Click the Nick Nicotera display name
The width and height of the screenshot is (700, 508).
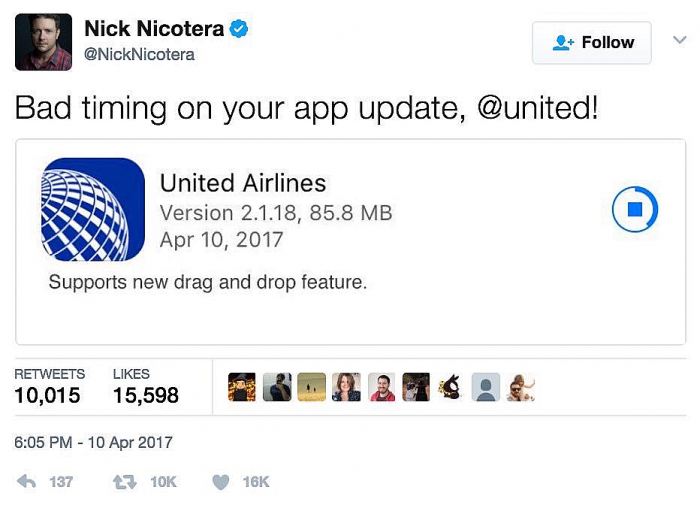154,29
